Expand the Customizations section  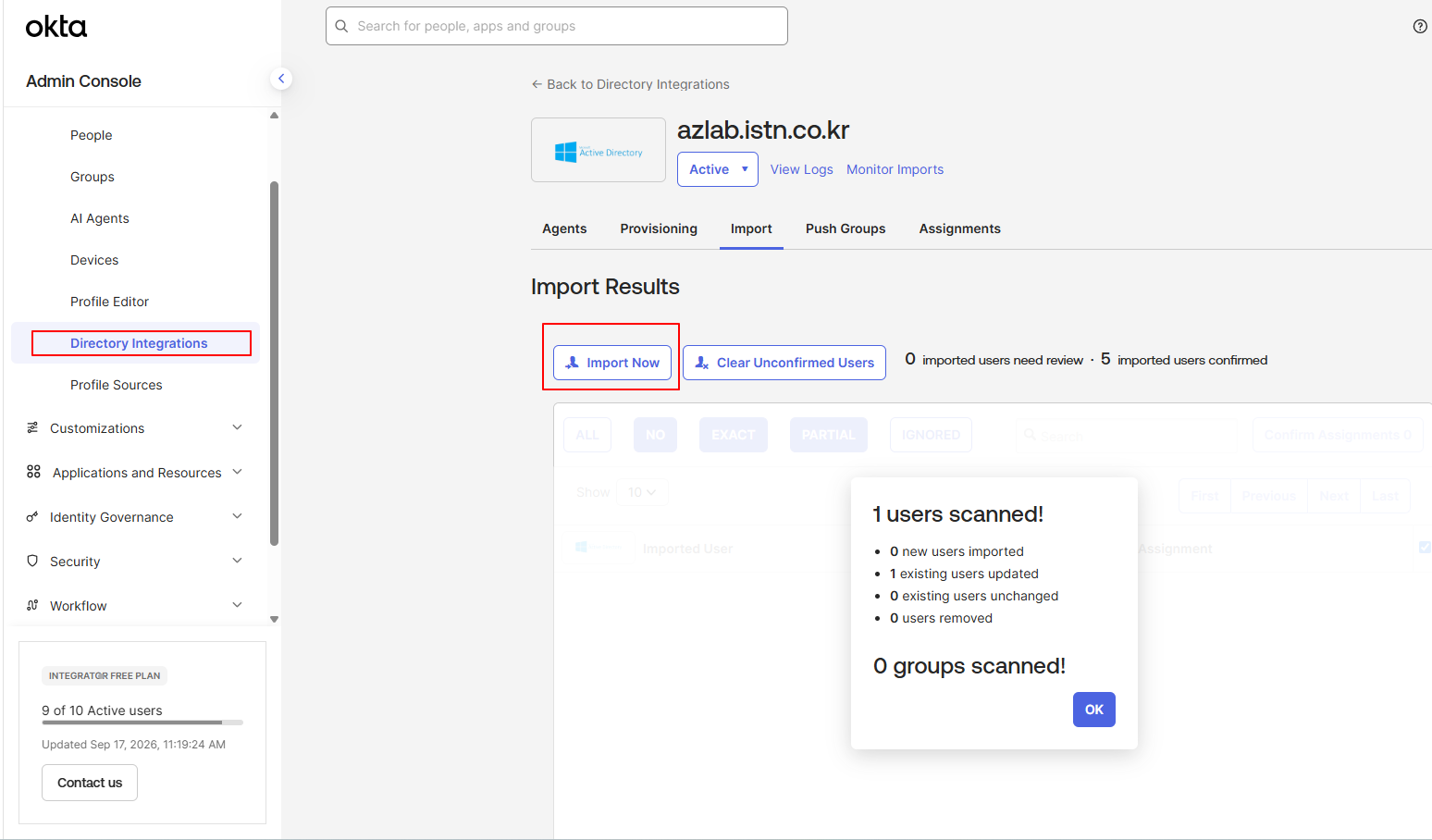[x=237, y=427]
